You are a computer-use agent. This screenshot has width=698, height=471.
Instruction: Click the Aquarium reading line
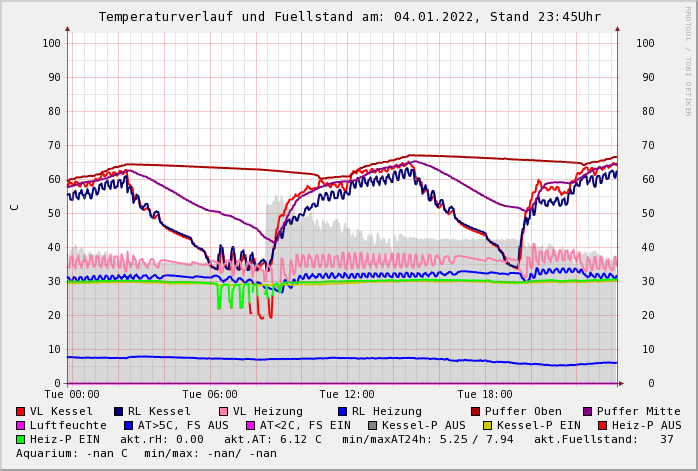[146, 453]
